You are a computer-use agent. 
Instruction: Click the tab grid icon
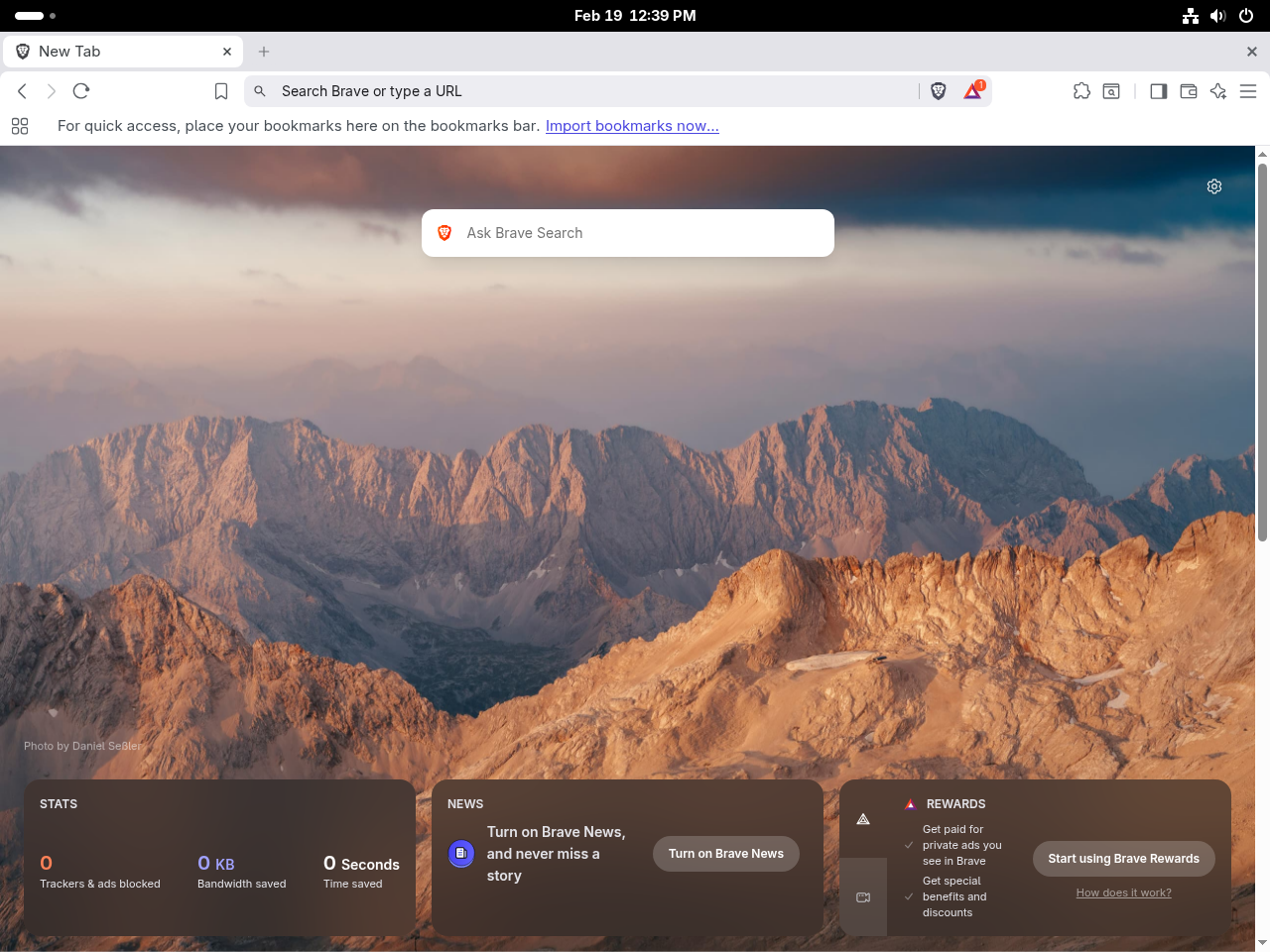(20, 127)
